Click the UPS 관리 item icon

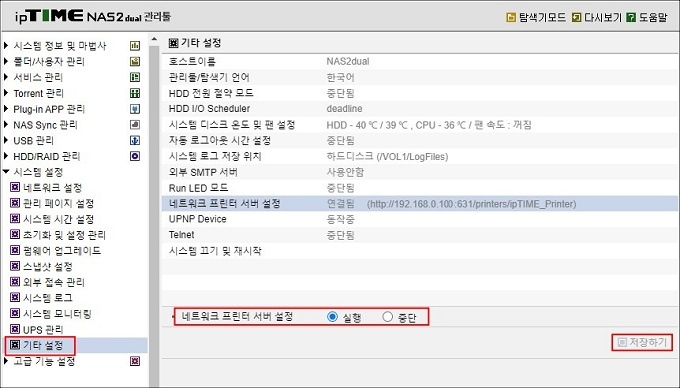15,329
